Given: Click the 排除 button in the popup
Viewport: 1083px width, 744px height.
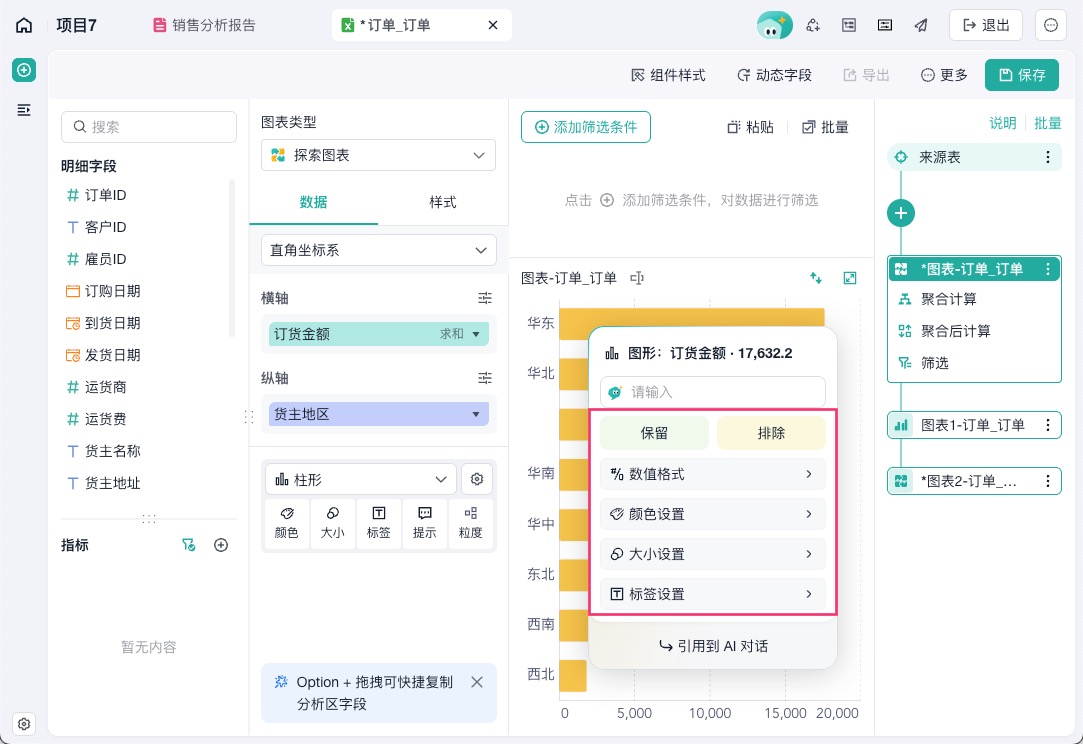Looking at the screenshot, I should pos(771,433).
